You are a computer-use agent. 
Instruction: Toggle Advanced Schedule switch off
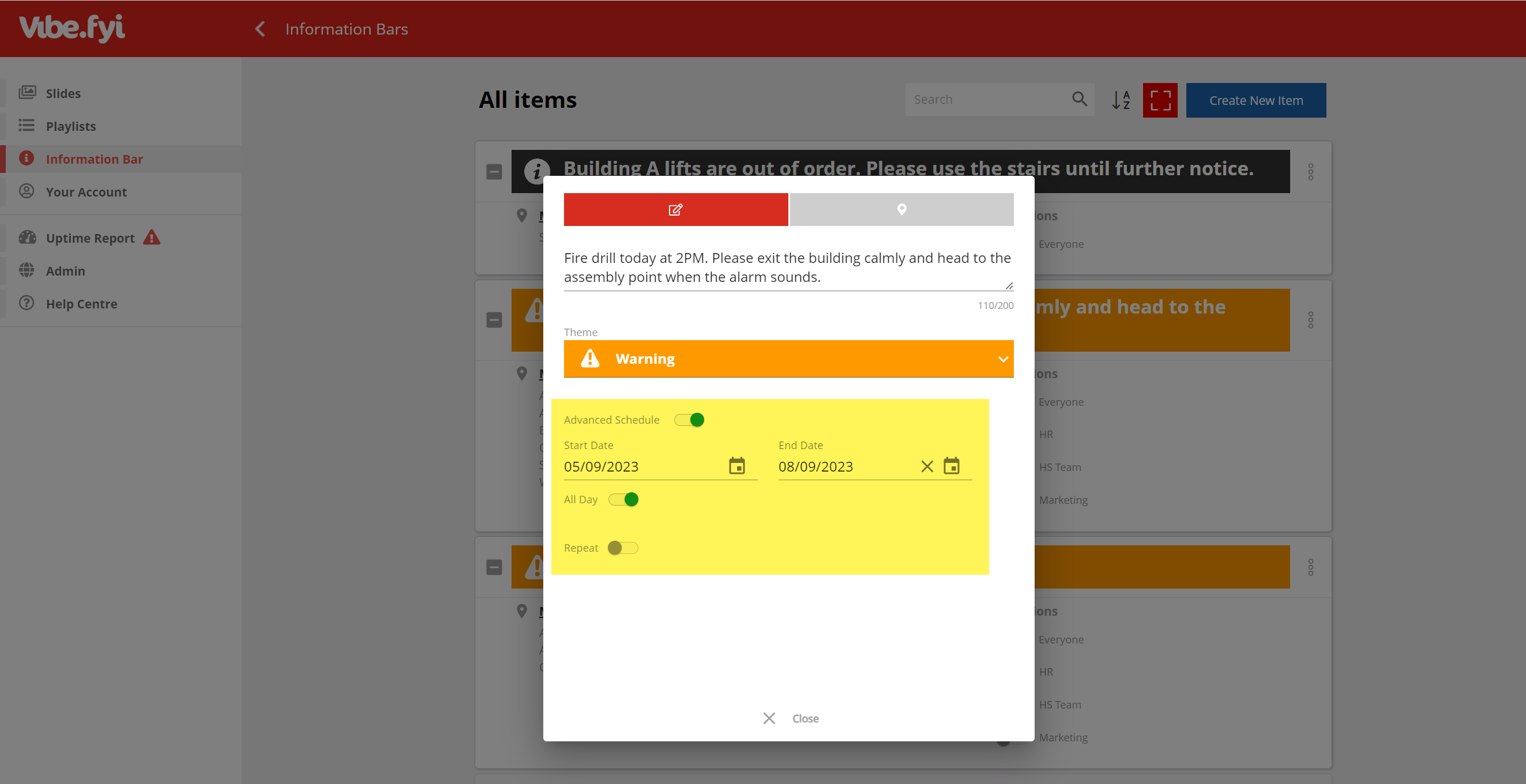(x=690, y=420)
